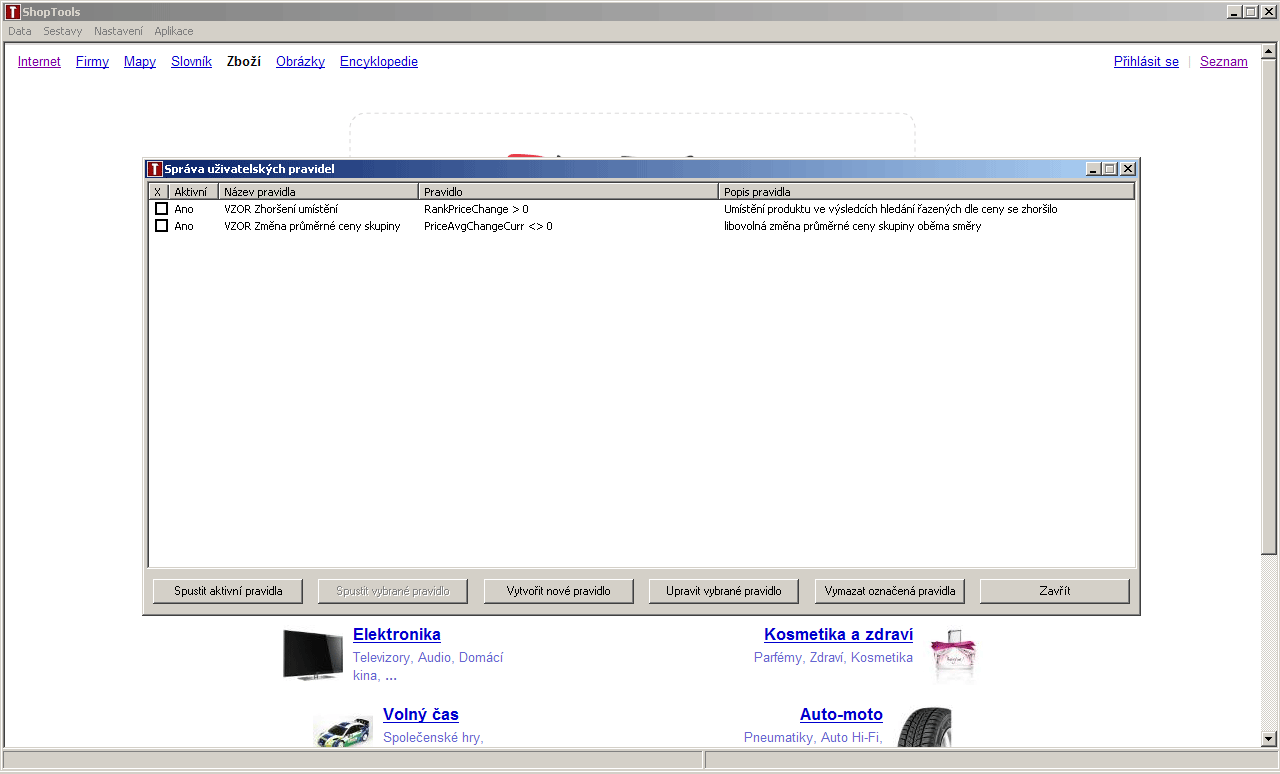Image resolution: width=1280 pixels, height=774 pixels.
Task: Open the Nastavení menu
Action: pos(118,31)
